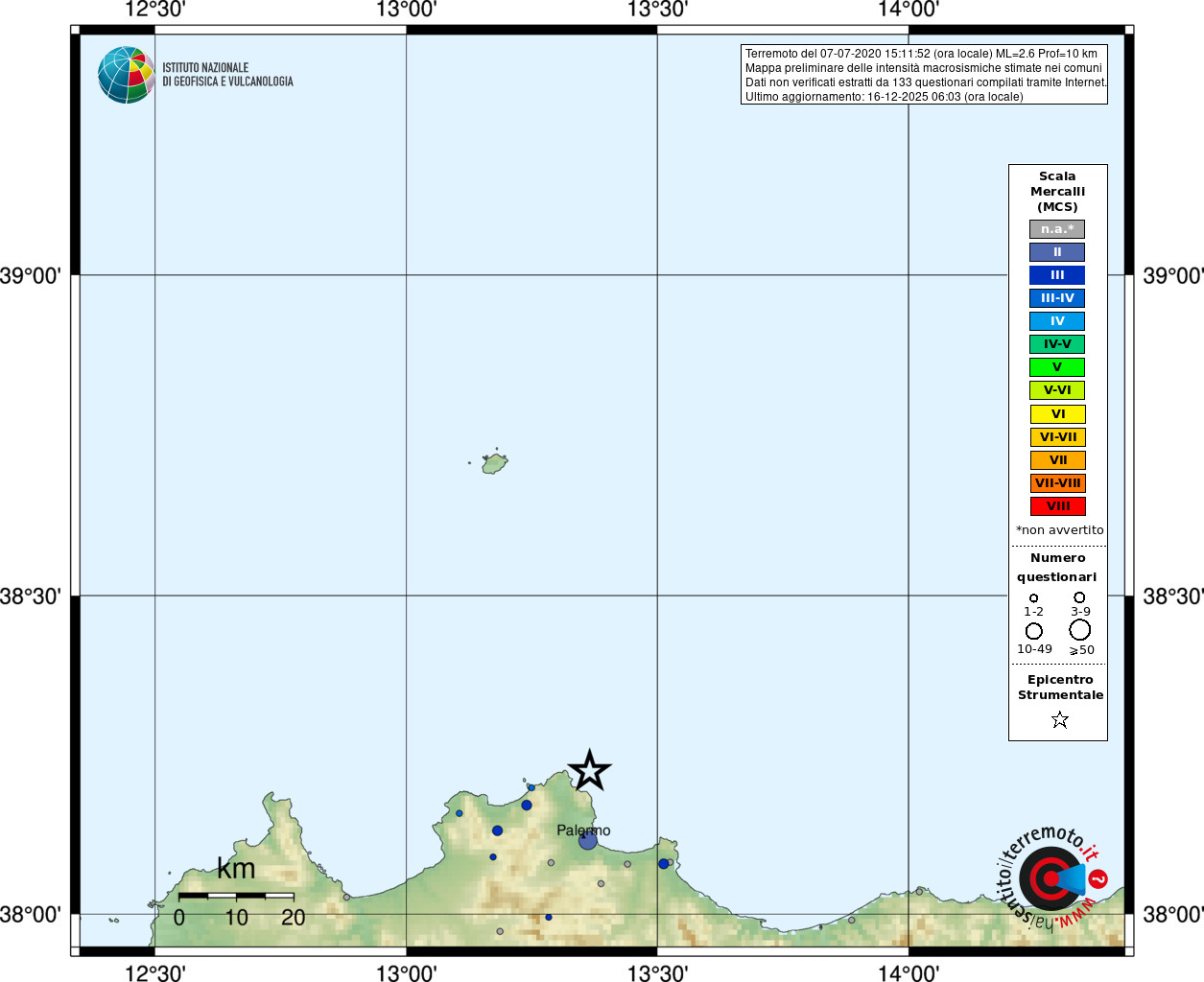Click the 3-9 questionnaire circle in the legend

1079,597
